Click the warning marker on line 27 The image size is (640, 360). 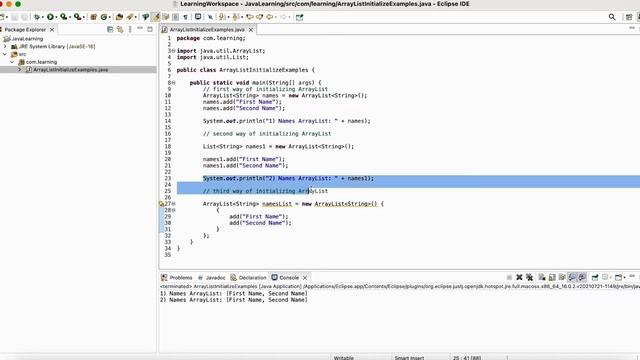pyautogui.click(x=162, y=204)
